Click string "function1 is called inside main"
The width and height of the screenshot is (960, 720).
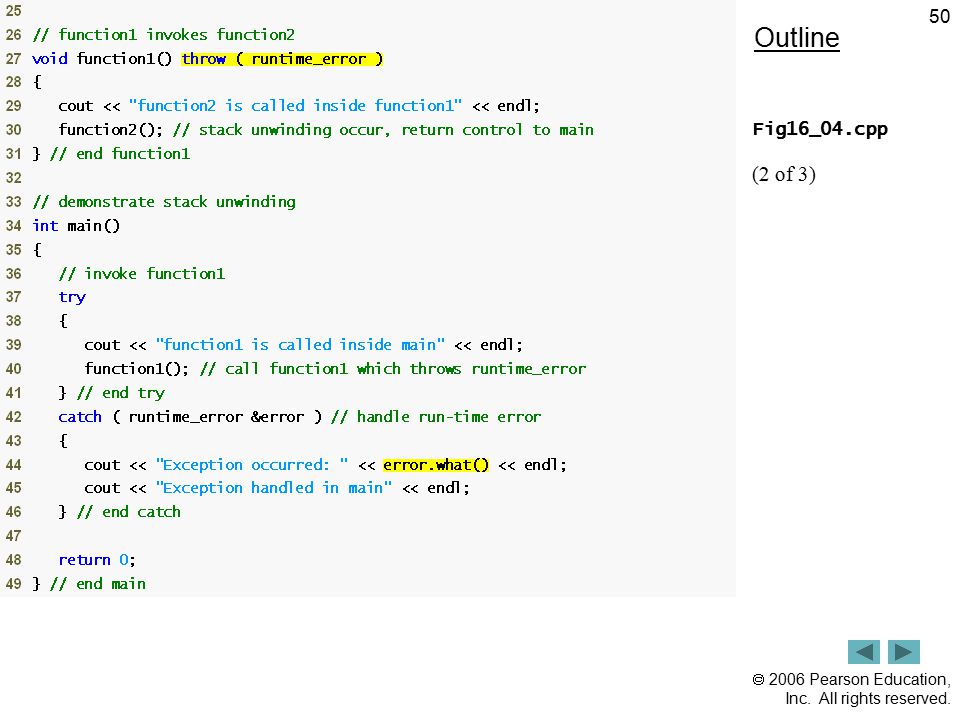(300, 345)
